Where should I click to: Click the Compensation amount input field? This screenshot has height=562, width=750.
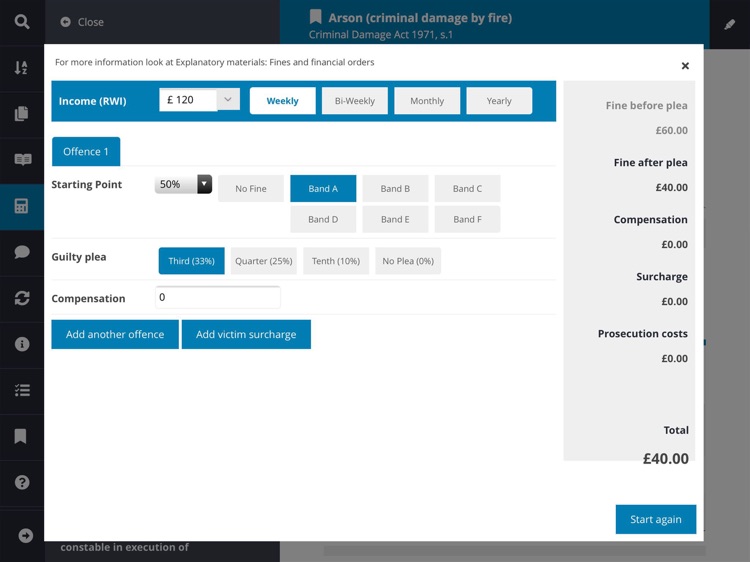point(218,297)
